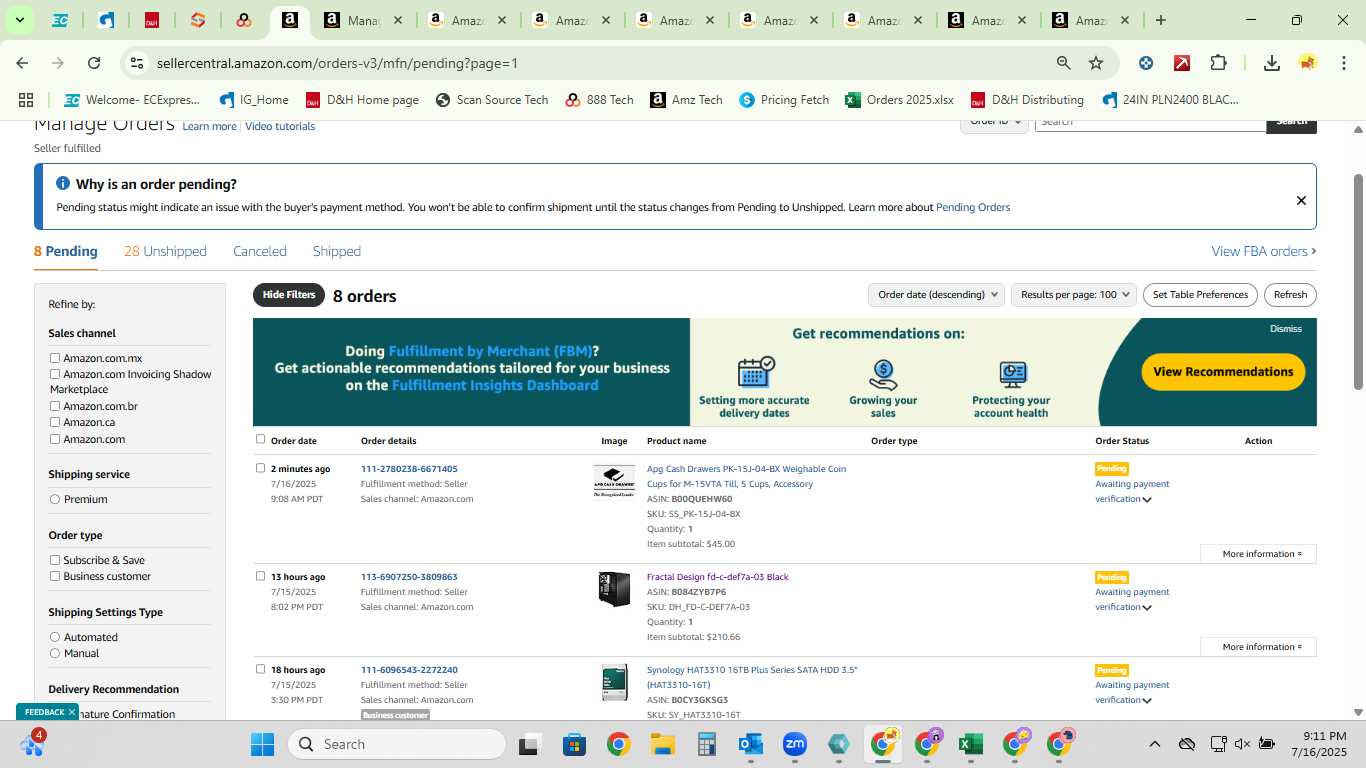Switch to Shipped tab
The height and width of the screenshot is (768, 1366).
tap(337, 251)
